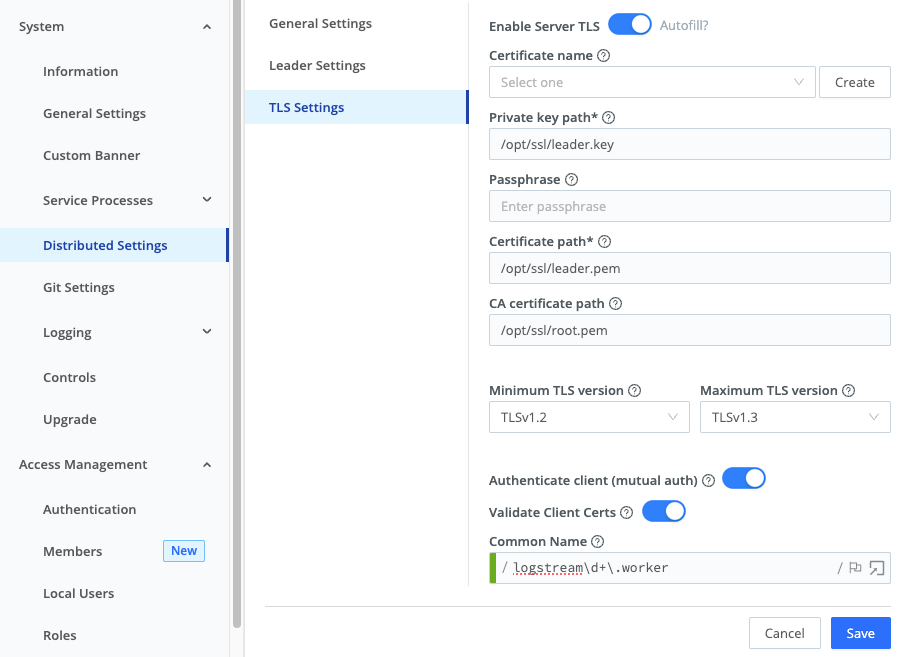This screenshot has height=657, width=906.
Task: Click the CA certificate path help icon
Action: pos(614,303)
